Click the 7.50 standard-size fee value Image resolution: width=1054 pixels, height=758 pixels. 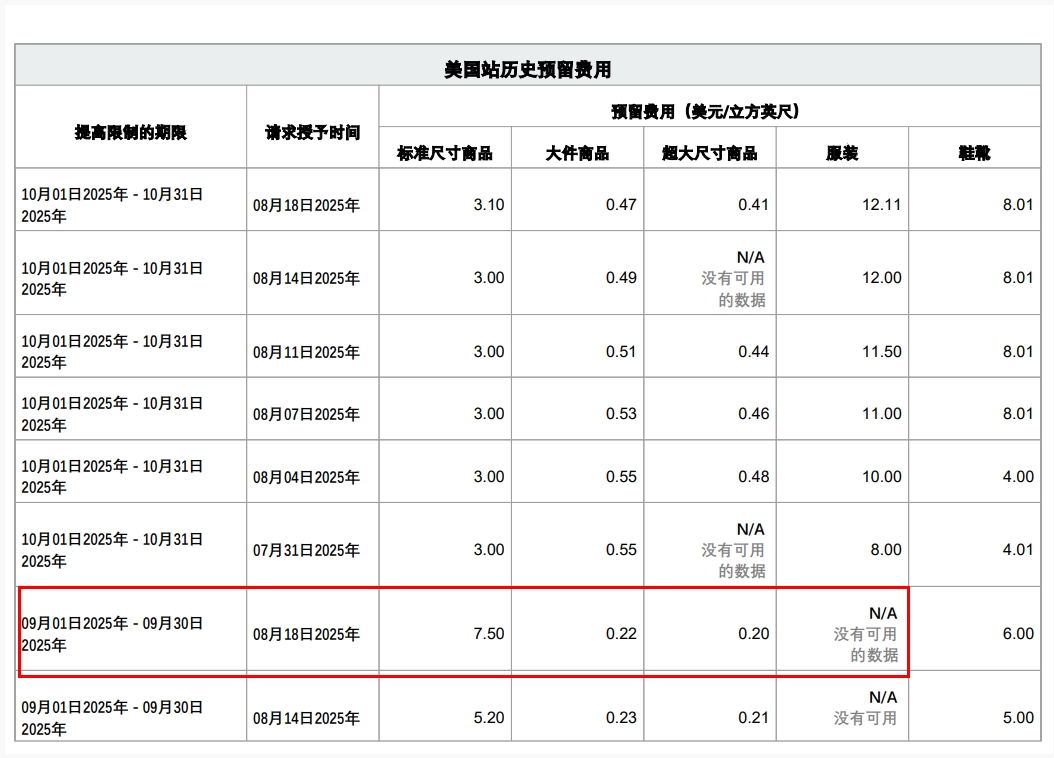[x=489, y=634]
